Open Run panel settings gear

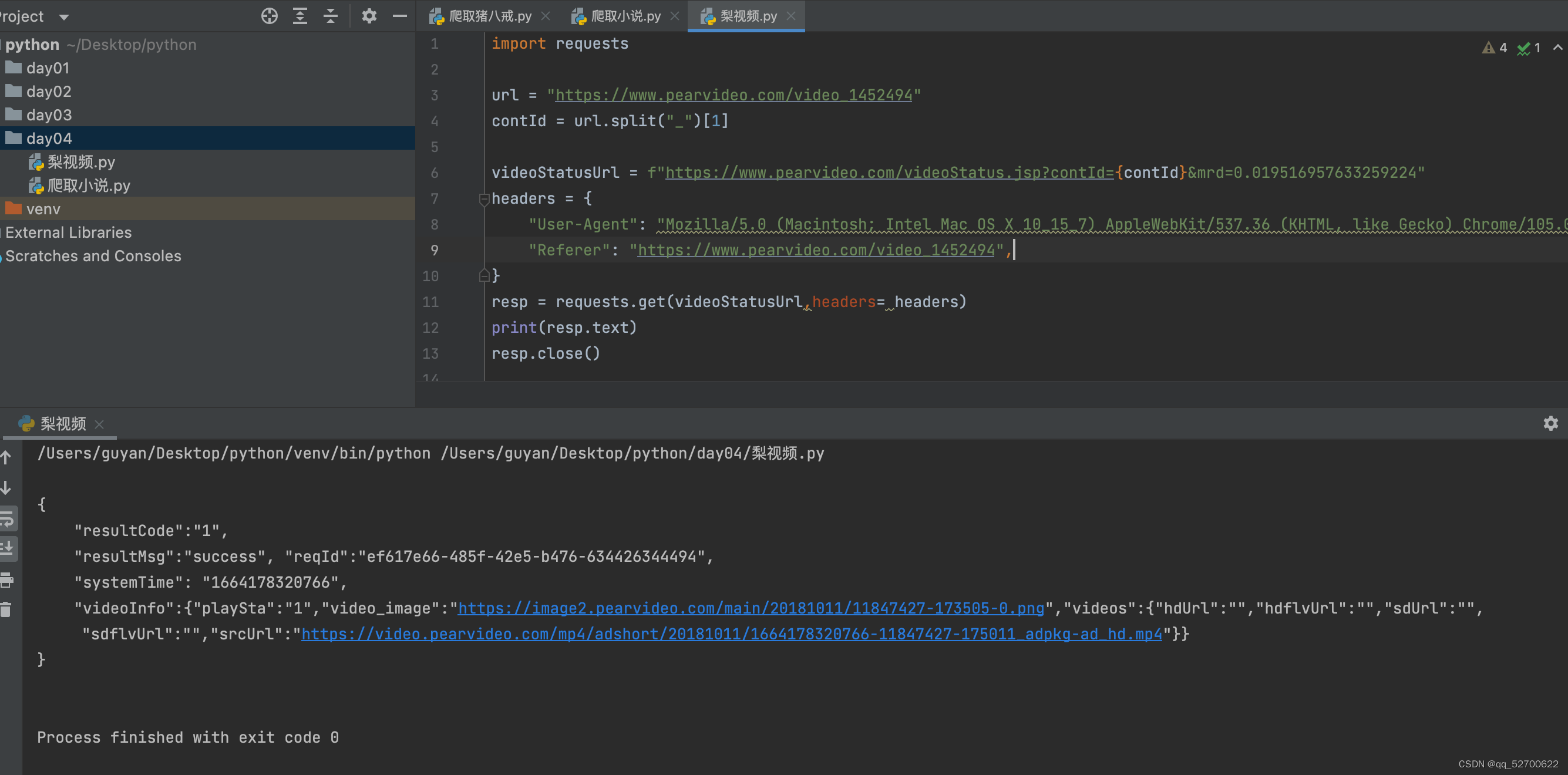[1550, 423]
